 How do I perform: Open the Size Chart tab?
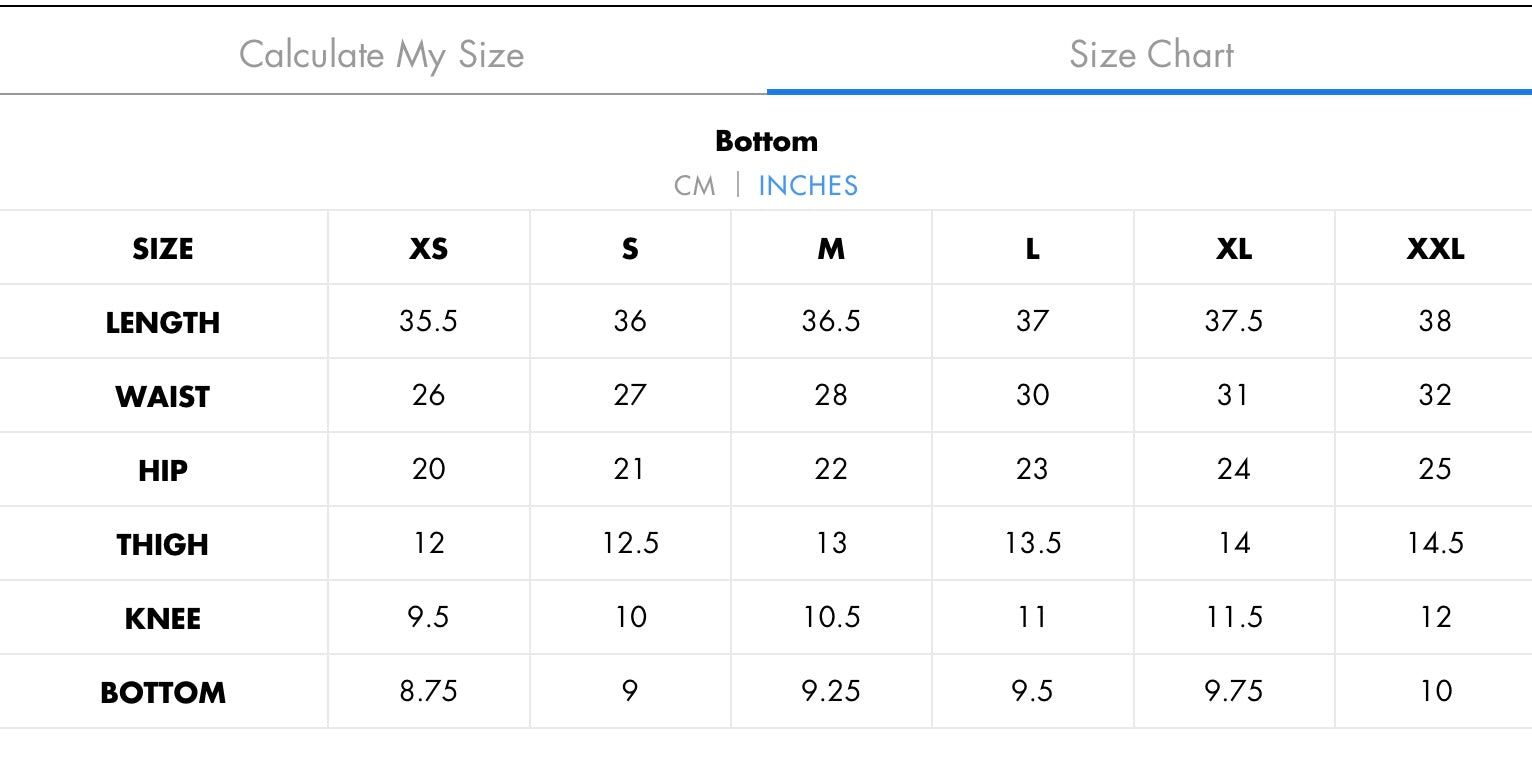1150,54
